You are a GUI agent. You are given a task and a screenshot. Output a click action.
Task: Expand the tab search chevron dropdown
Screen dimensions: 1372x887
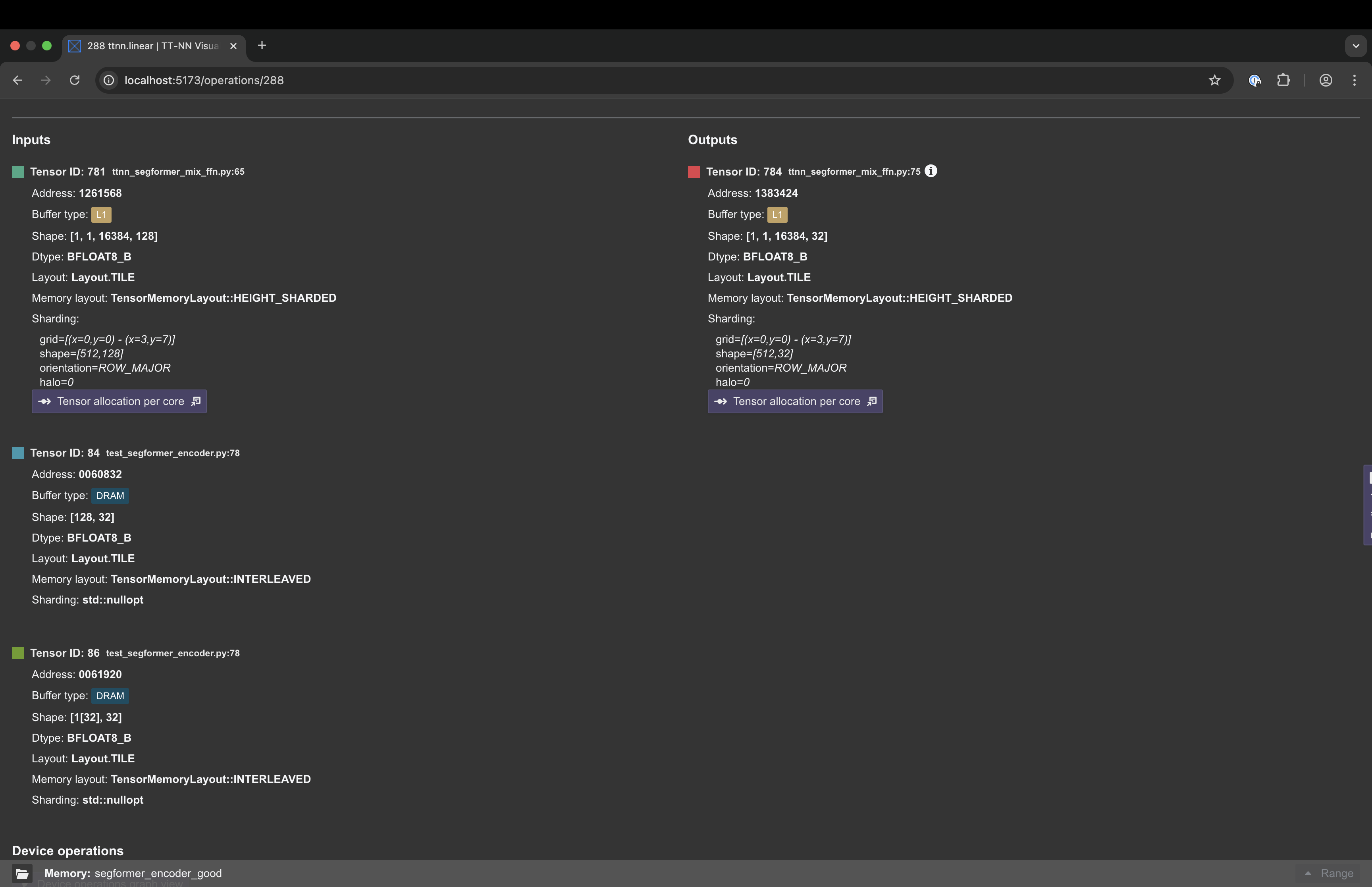(1355, 46)
